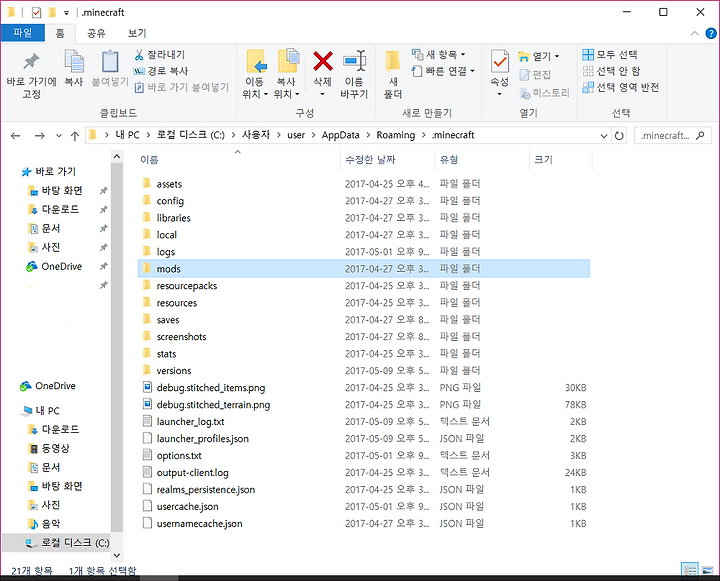Click Cut (잘라내기) in ribbon
Viewport: 720px width, 581px height.
coord(159,55)
